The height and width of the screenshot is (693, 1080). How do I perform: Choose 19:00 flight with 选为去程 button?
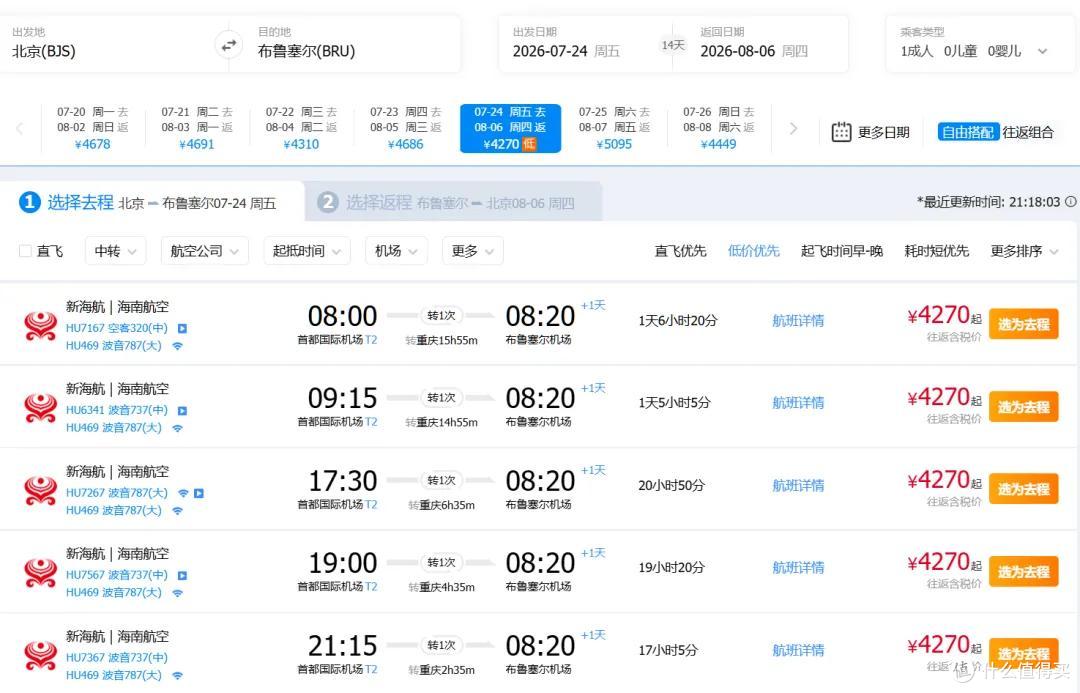pyautogui.click(x=1024, y=571)
